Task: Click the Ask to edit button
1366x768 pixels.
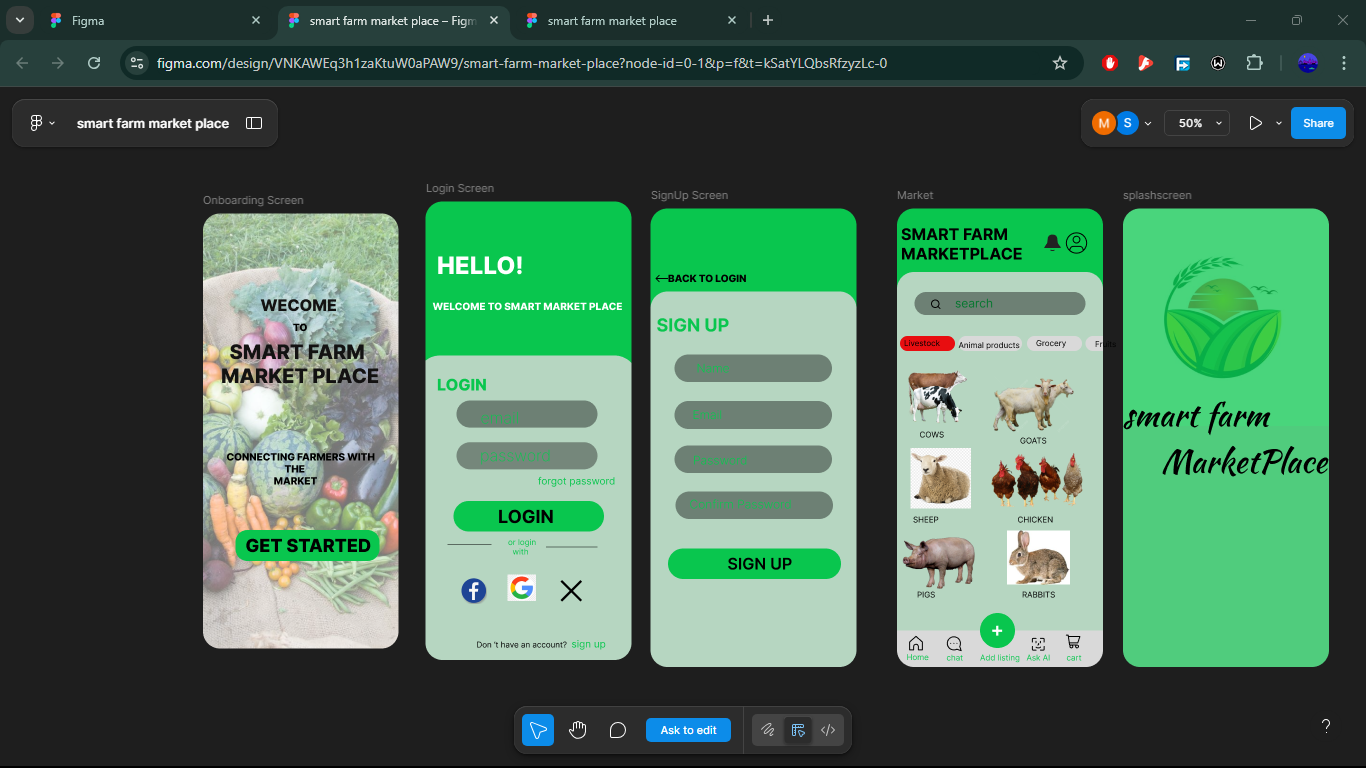Action: 688,730
